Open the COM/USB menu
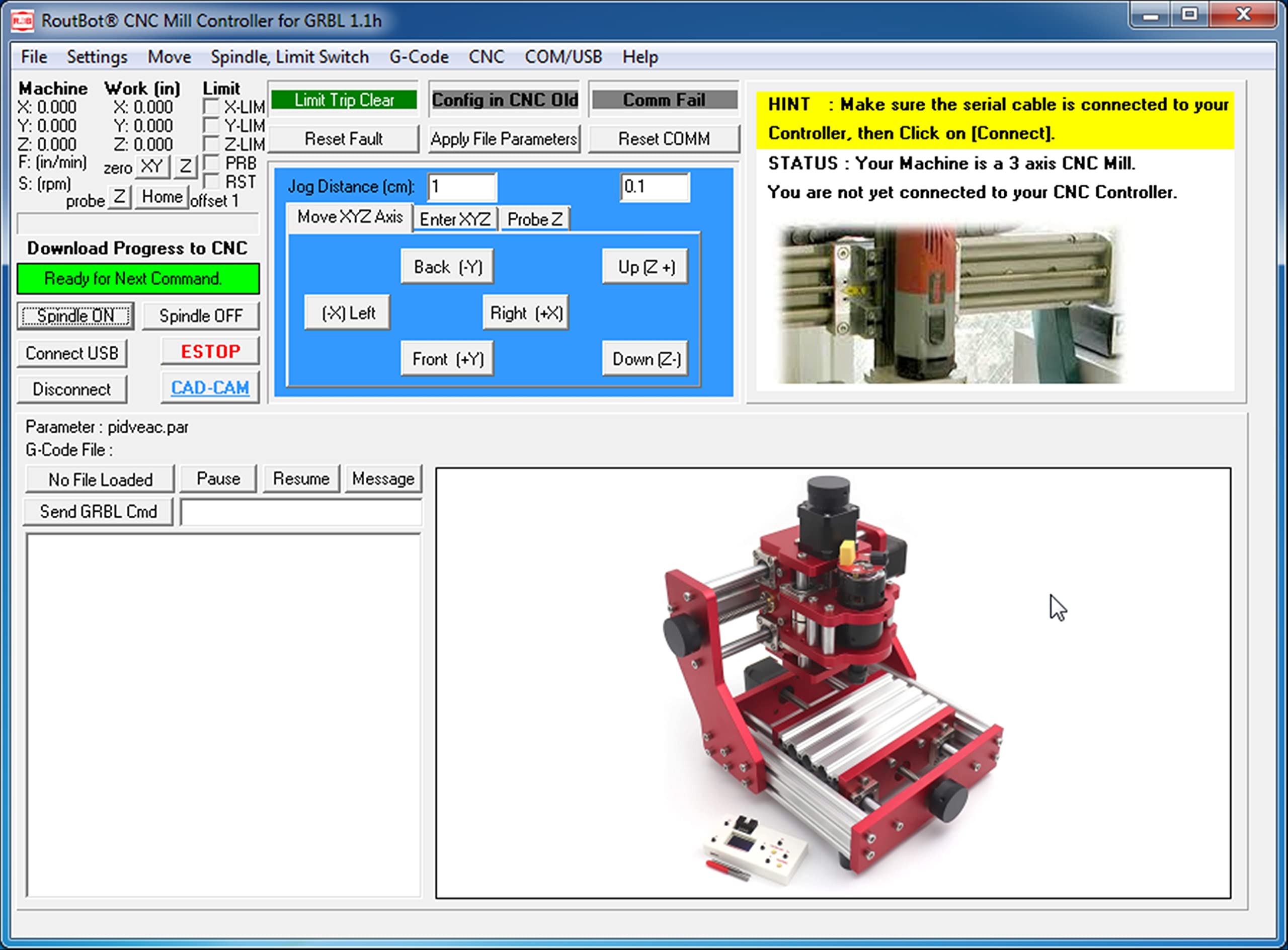Image resolution: width=1288 pixels, height=950 pixels. [x=563, y=57]
